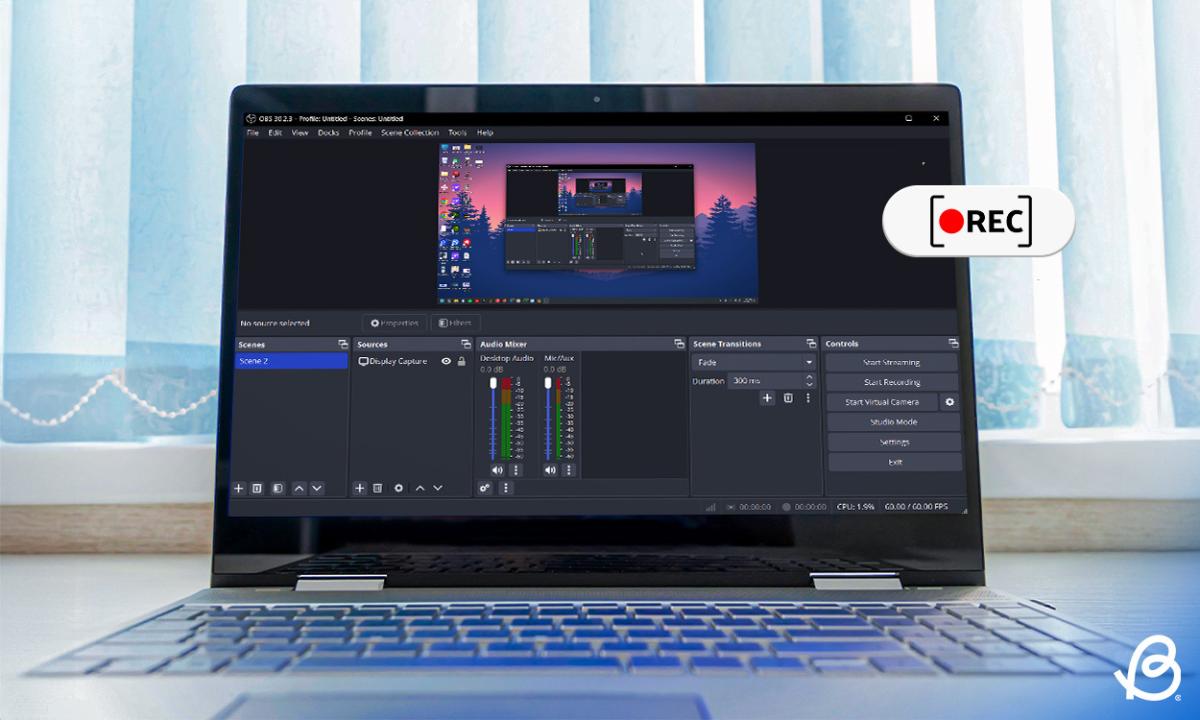
Task: Add a new scene with plus icon
Action: [x=239, y=488]
